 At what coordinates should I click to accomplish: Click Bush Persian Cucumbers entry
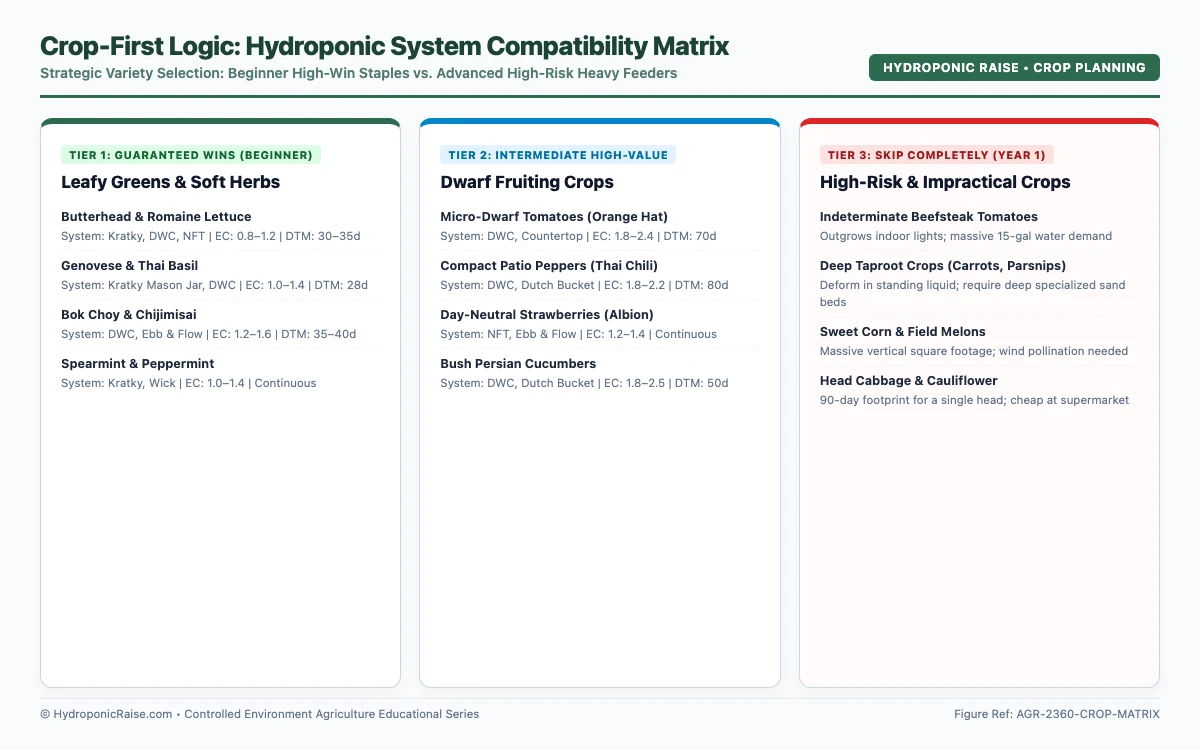click(518, 364)
